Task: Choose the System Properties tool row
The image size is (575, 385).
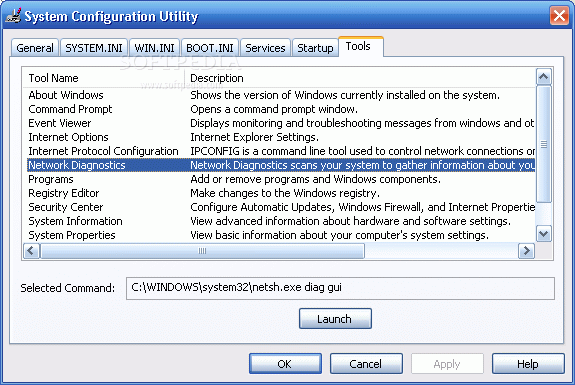Action: click(x=281, y=235)
